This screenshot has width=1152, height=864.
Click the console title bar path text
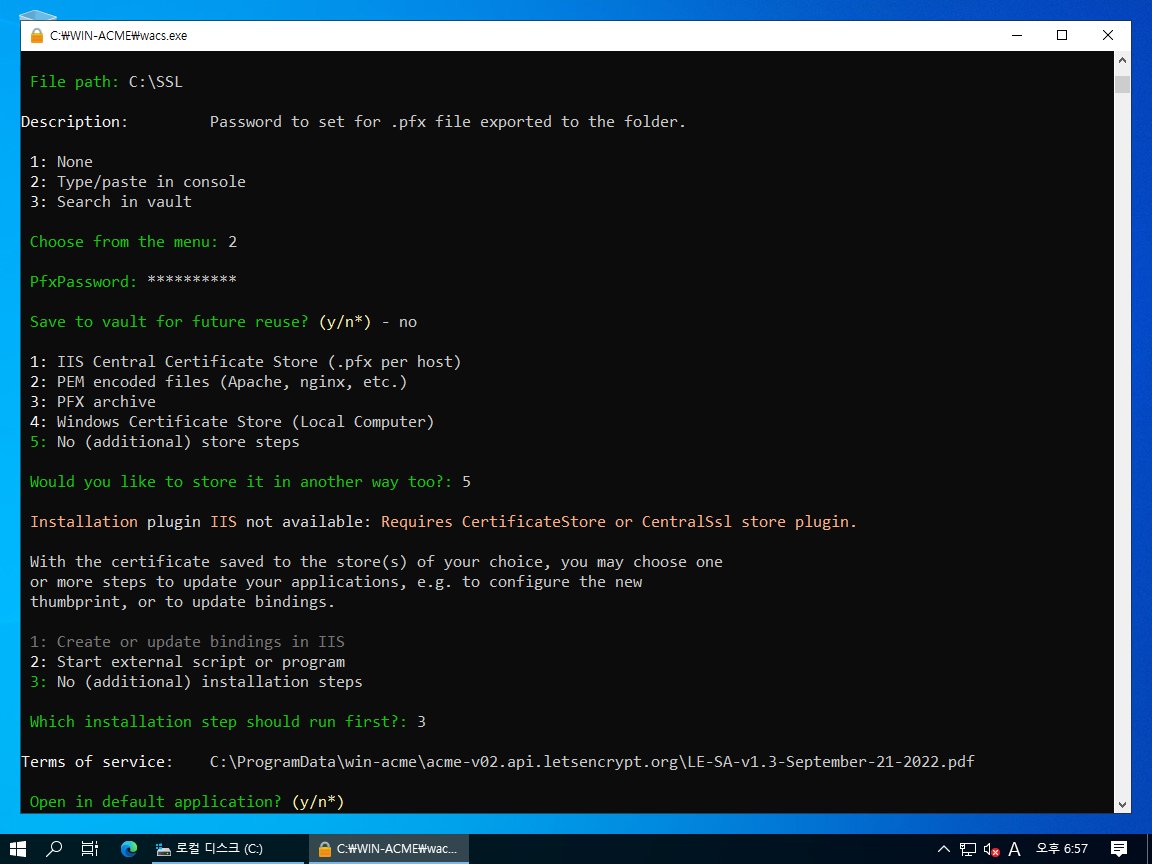(x=118, y=35)
